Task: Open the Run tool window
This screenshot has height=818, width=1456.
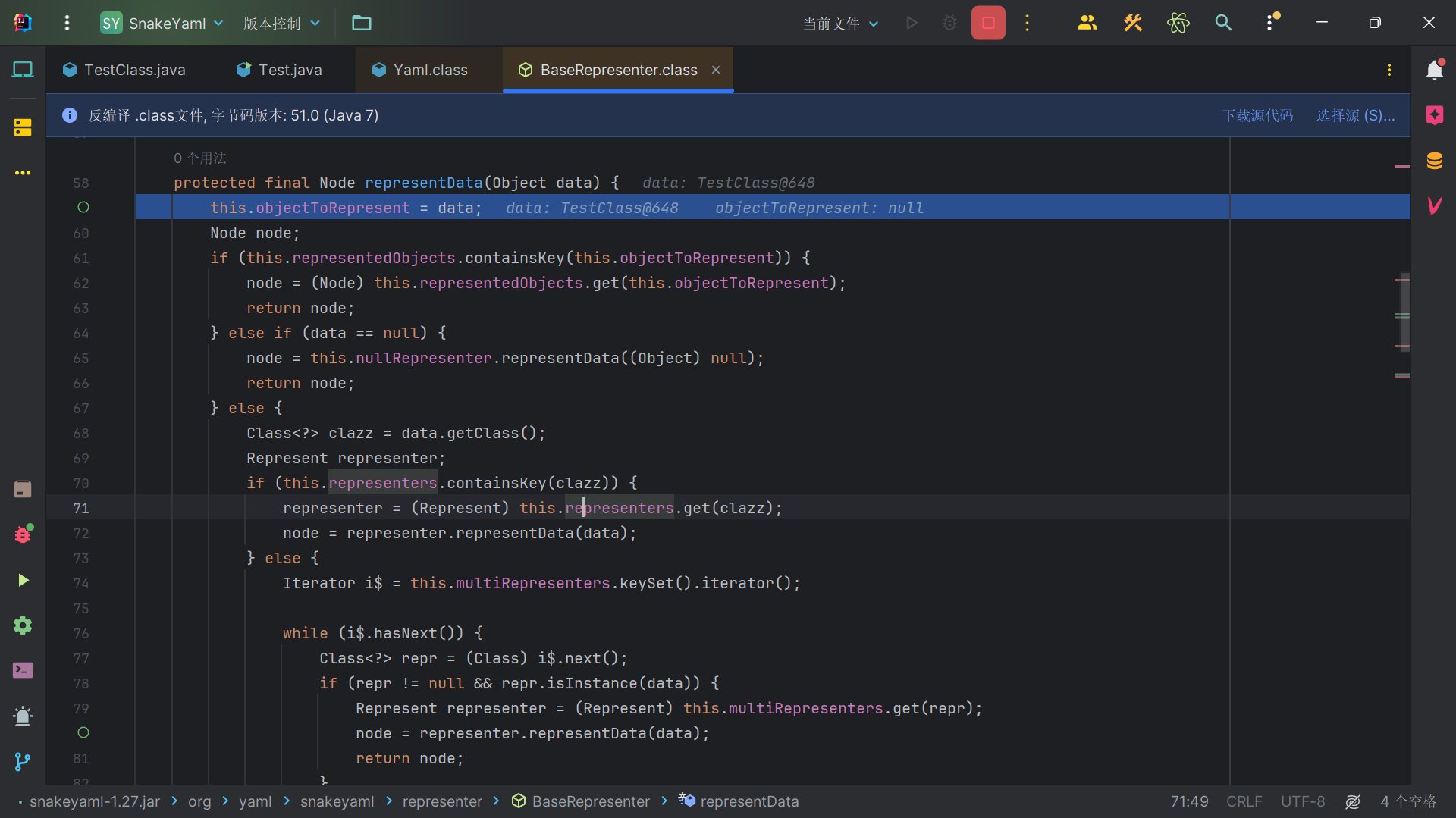Action: point(23,580)
